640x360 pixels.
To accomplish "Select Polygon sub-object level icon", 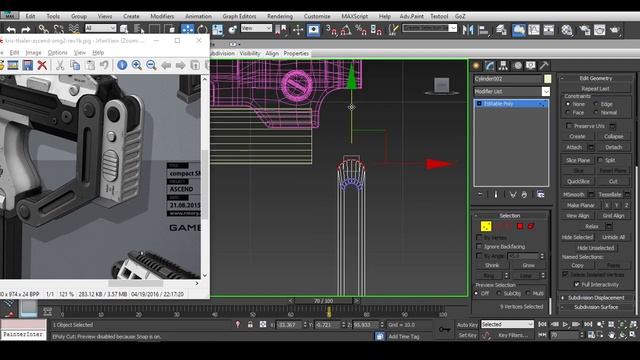I will (520, 226).
